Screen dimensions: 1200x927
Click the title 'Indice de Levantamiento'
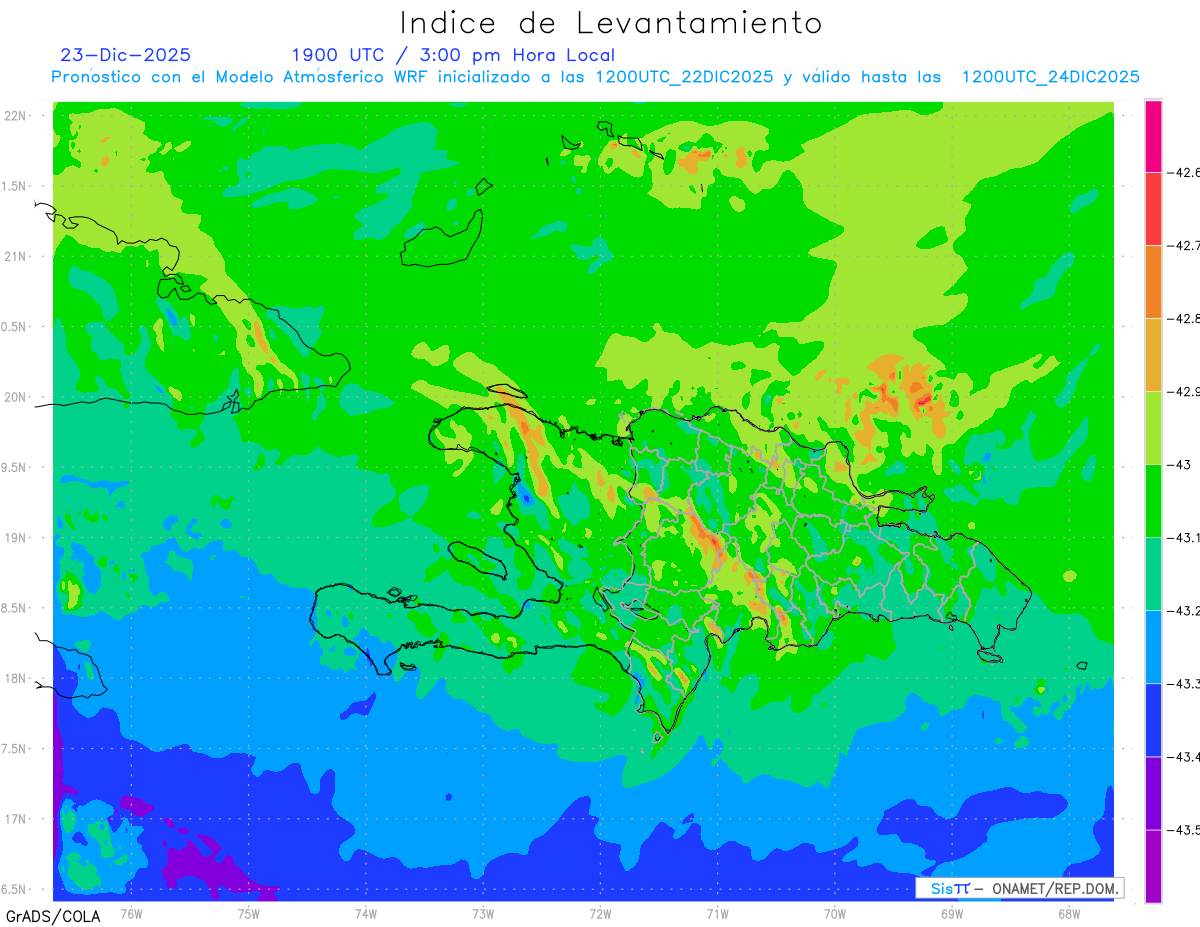610,22
